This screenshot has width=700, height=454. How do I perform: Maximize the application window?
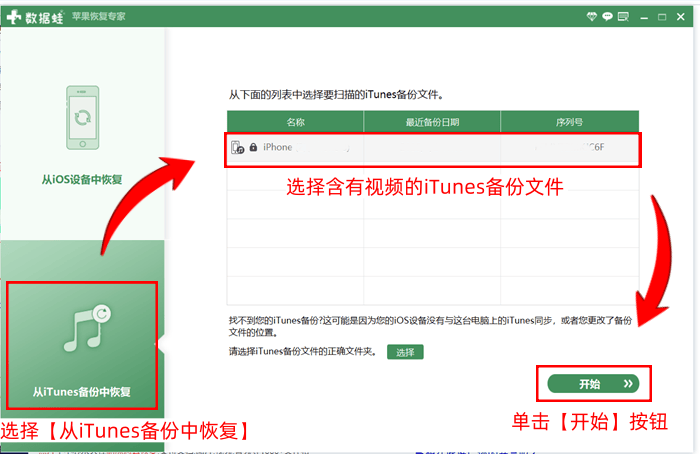tap(662, 17)
